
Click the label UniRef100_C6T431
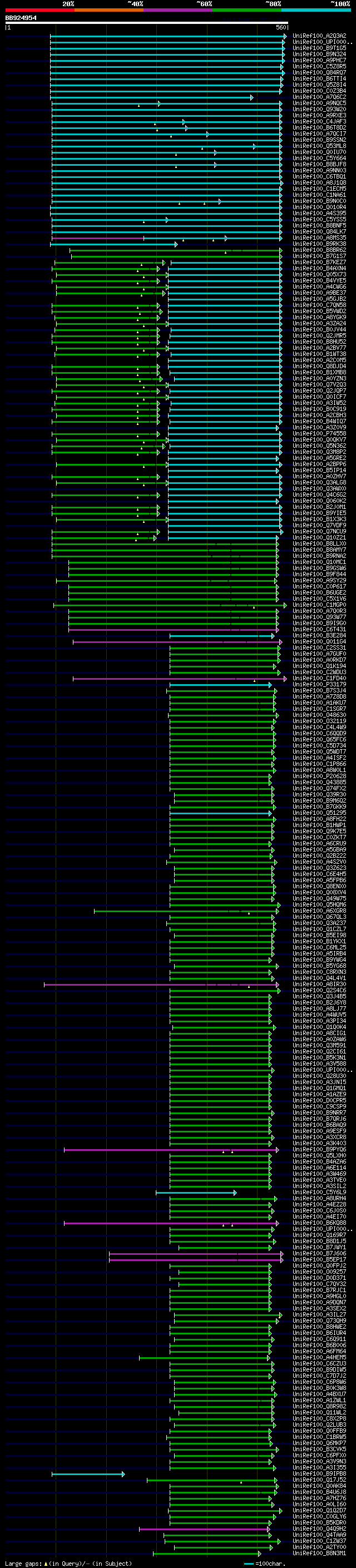click(319, 630)
